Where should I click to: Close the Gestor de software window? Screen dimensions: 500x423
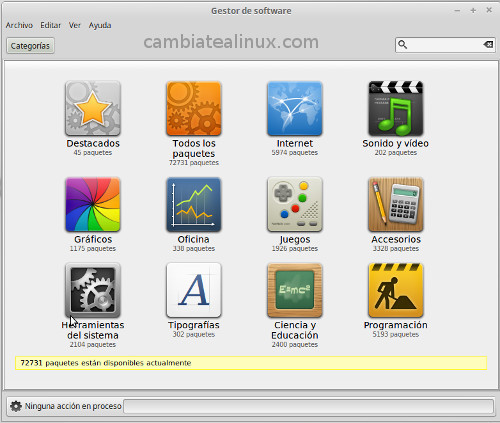pyautogui.click(x=489, y=10)
